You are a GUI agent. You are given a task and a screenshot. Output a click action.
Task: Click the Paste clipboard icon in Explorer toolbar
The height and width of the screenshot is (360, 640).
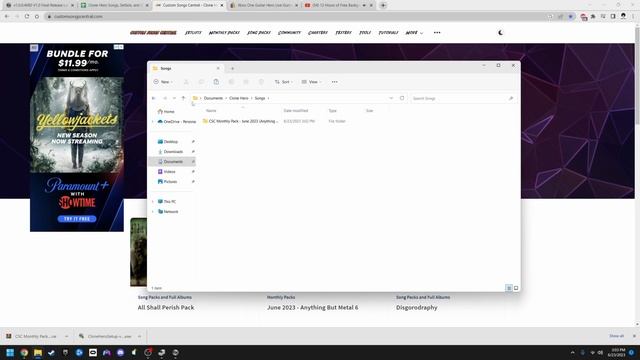tap(216, 82)
